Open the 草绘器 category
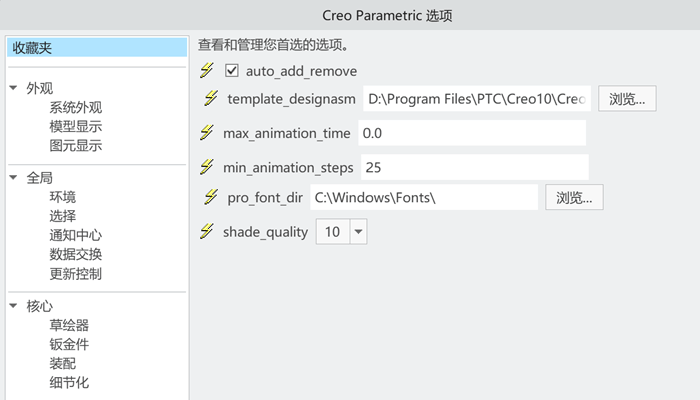This screenshot has height=400, width=700. [69, 325]
